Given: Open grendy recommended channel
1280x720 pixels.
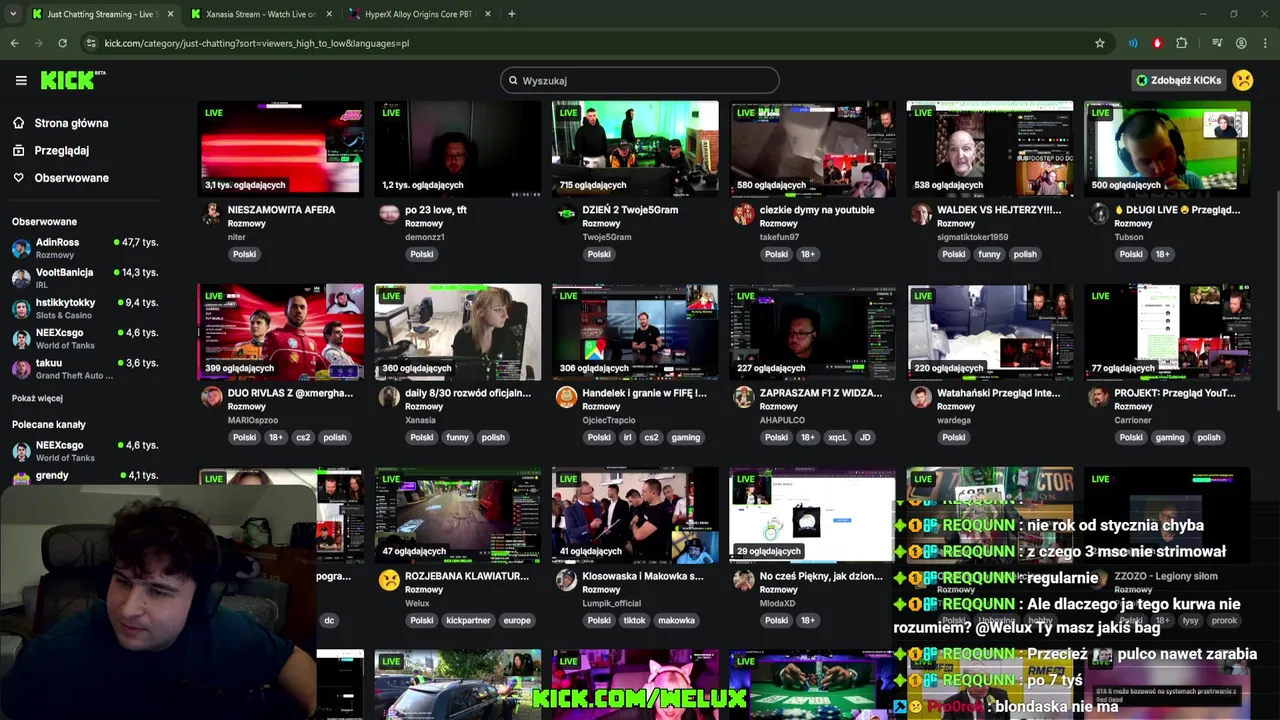Looking at the screenshot, I should [x=85, y=476].
